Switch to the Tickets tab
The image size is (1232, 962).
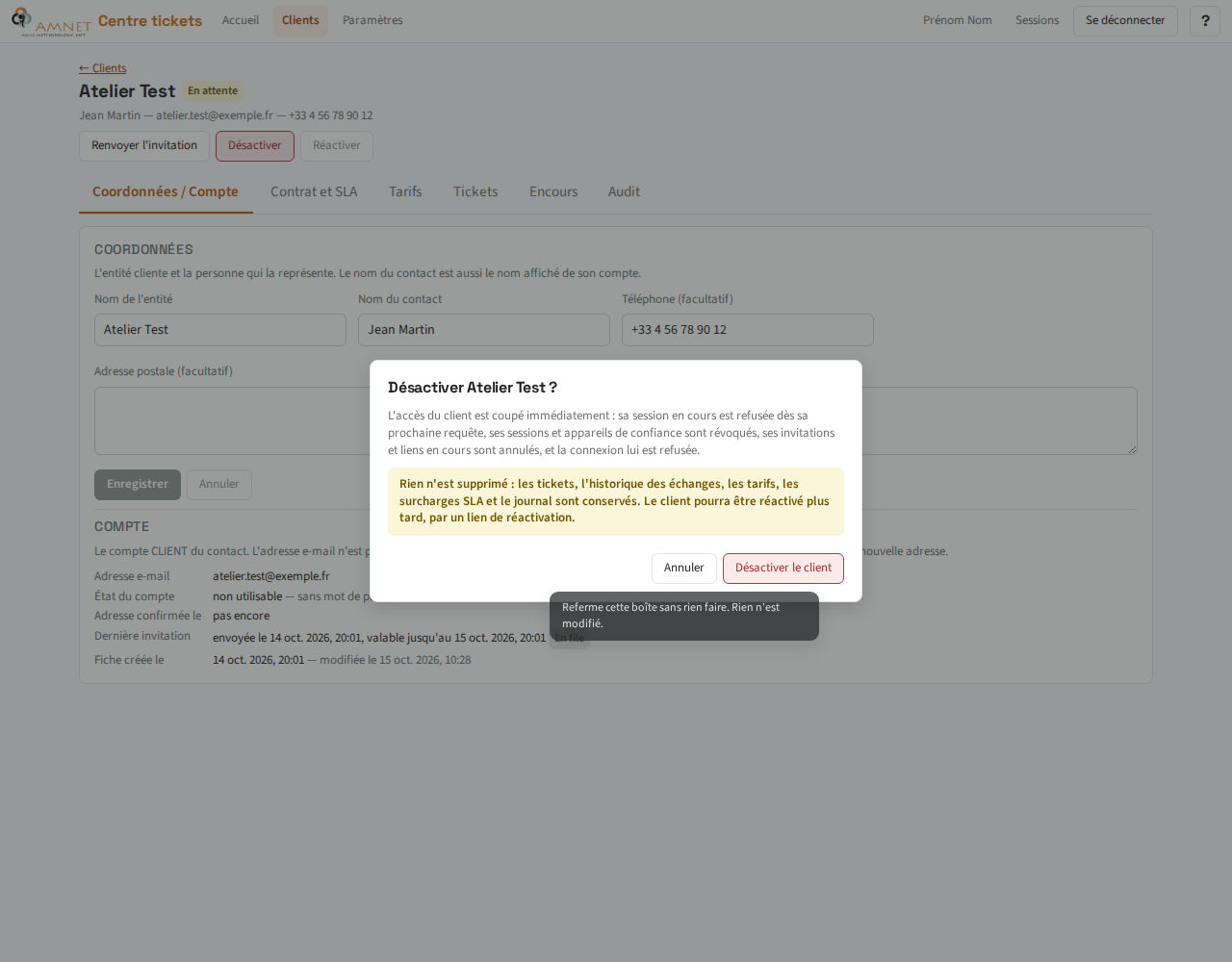(x=475, y=192)
